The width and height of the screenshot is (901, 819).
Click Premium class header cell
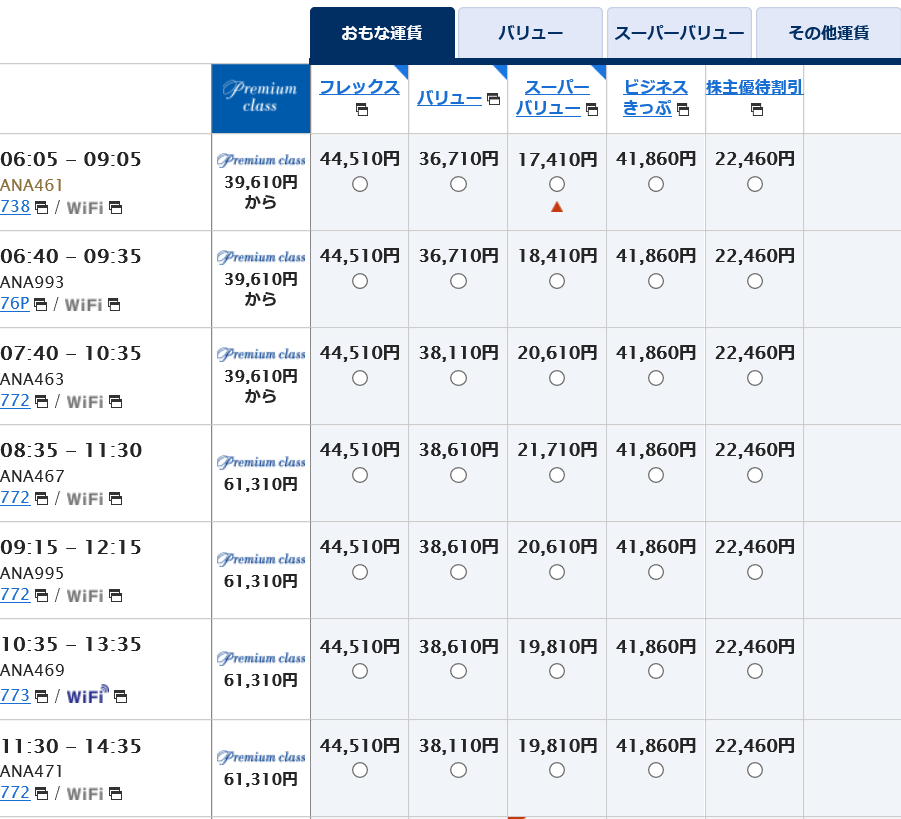pos(261,98)
